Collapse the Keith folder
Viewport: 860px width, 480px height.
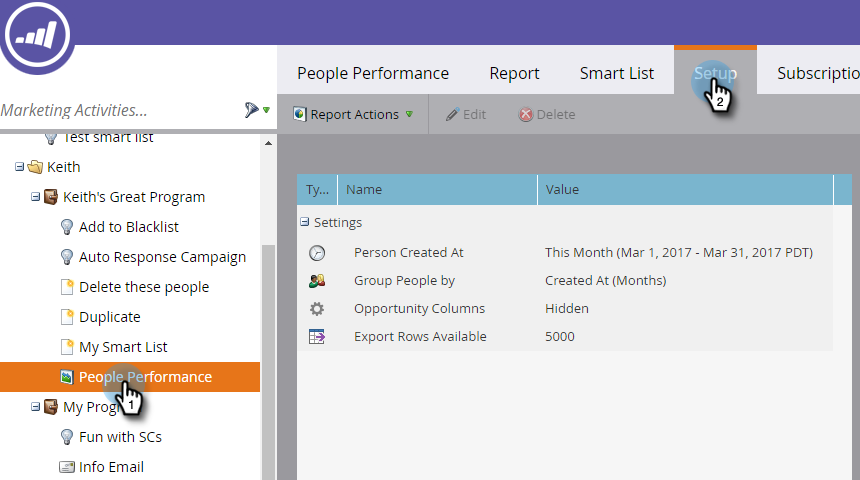pos(20,167)
